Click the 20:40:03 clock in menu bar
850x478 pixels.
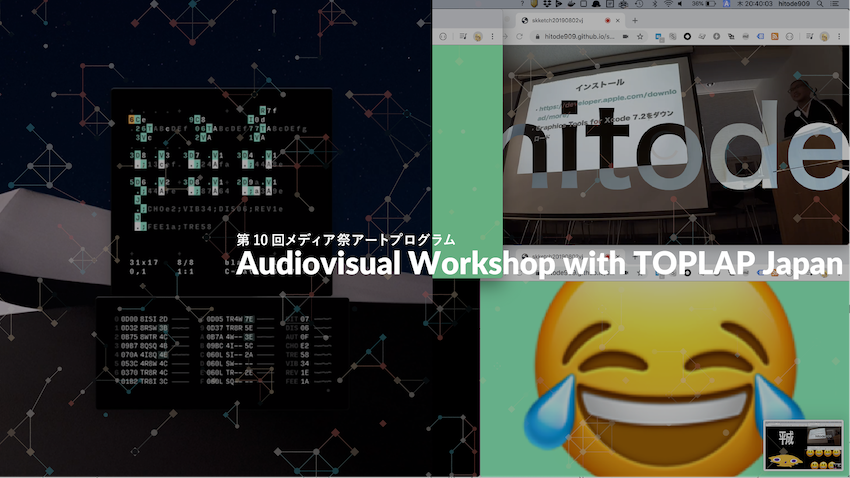coord(759,4)
